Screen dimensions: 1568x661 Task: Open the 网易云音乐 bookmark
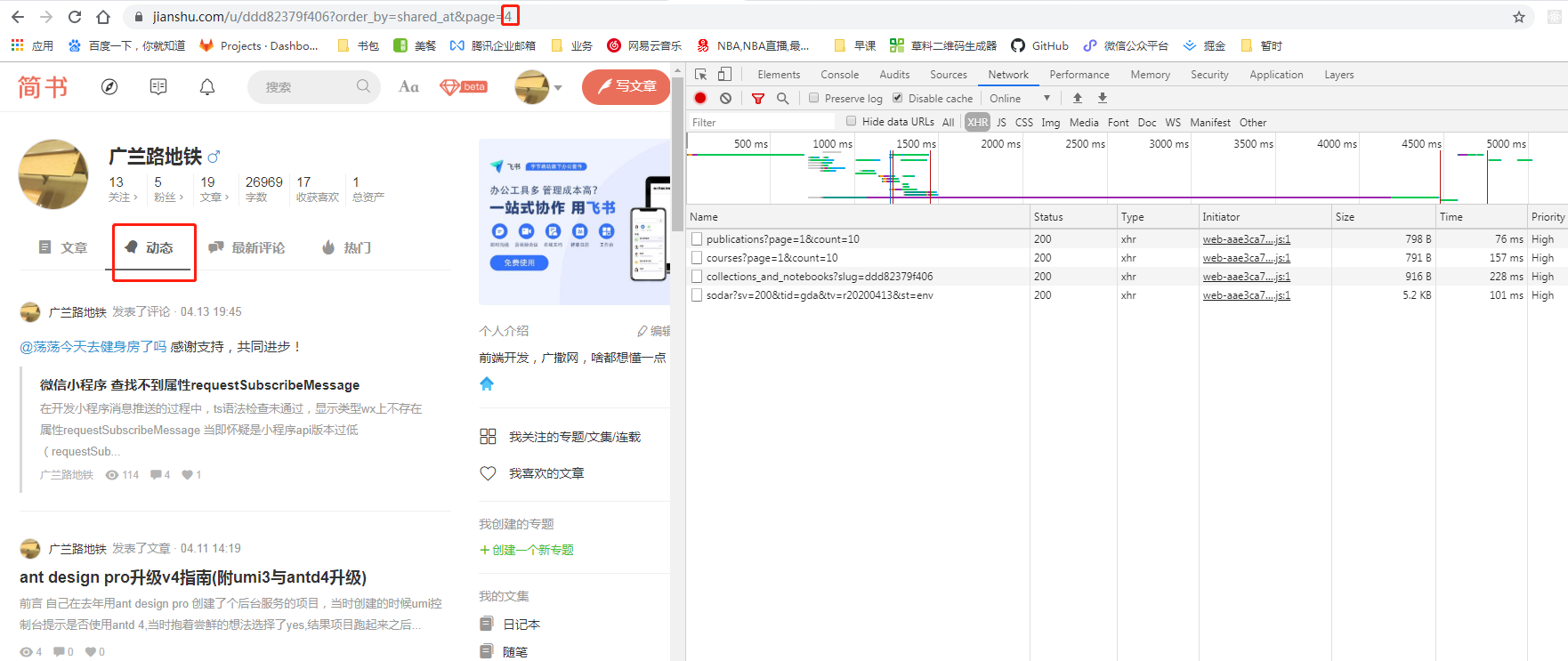click(x=644, y=45)
